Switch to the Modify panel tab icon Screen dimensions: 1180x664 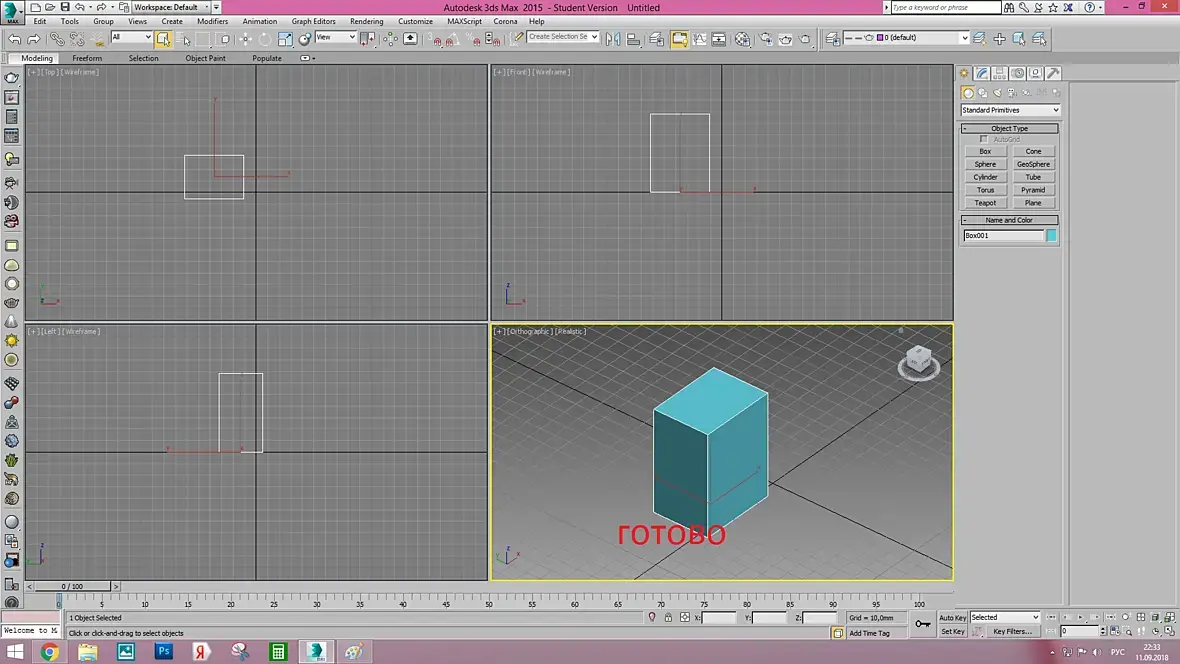982,73
